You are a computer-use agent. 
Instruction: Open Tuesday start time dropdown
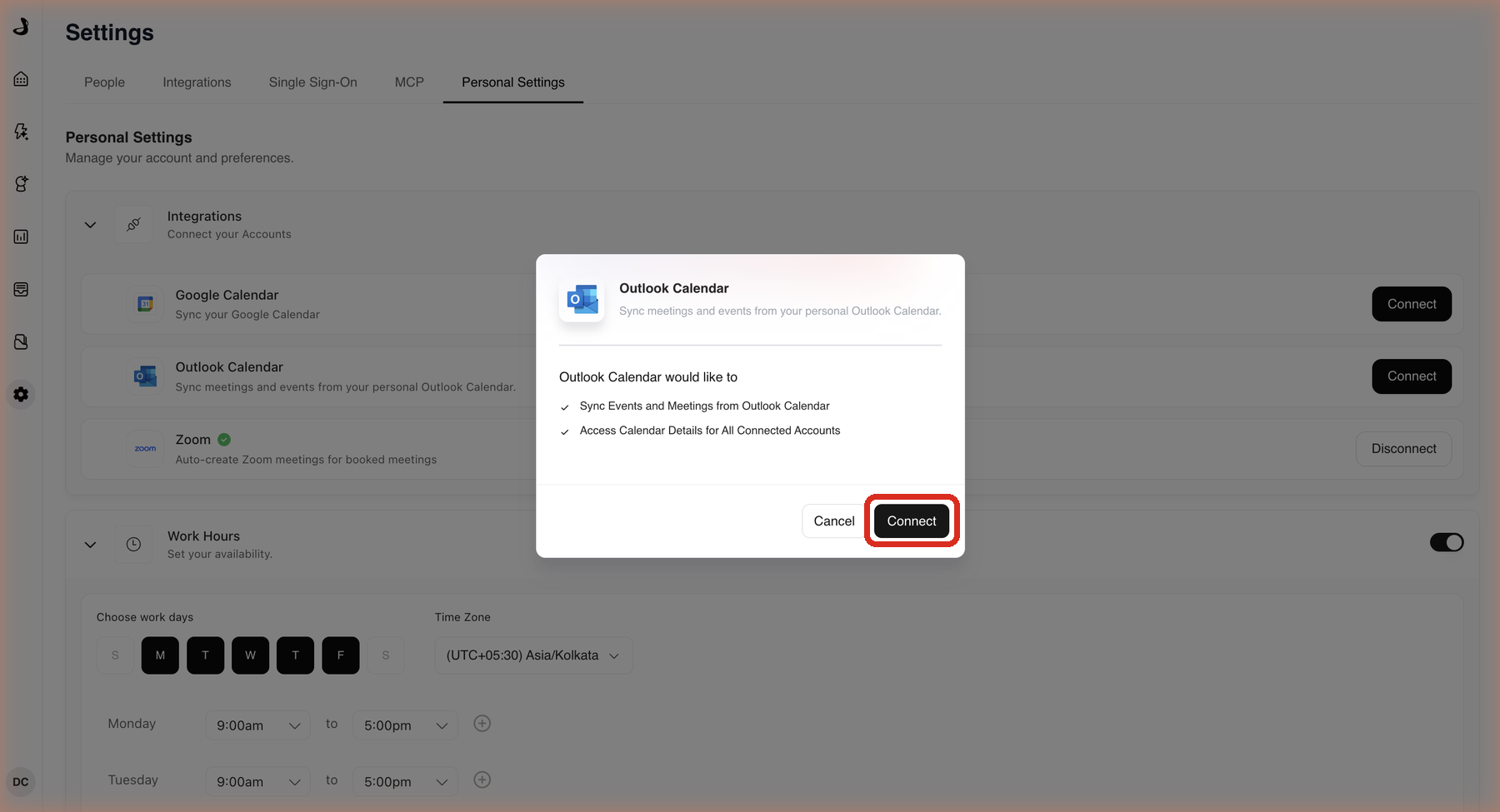point(257,782)
